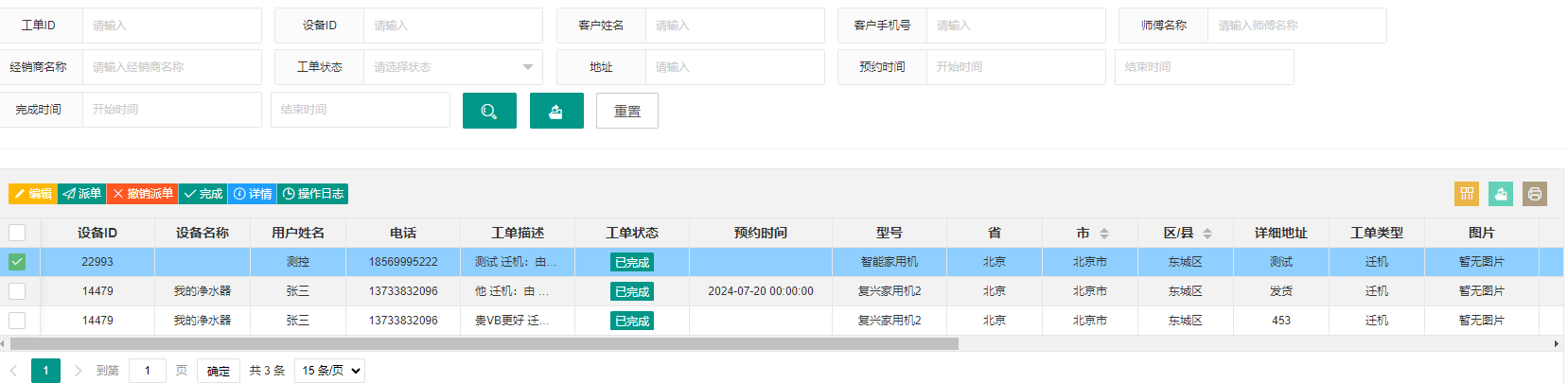The height and width of the screenshot is (383, 1568).
Task: Click the 测控 customer name cell
Action: pos(298,262)
